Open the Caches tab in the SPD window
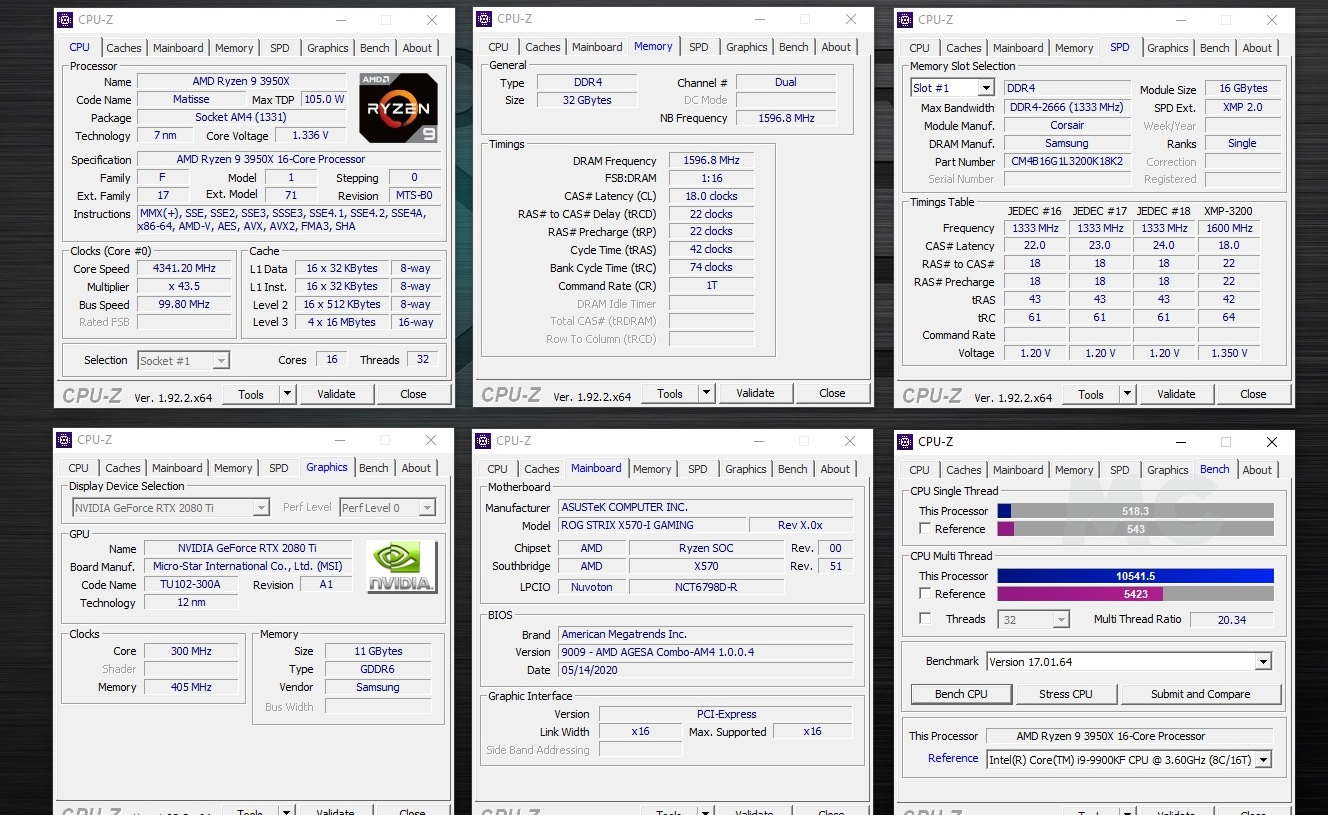Viewport: 1328px width, 815px height. tap(963, 48)
